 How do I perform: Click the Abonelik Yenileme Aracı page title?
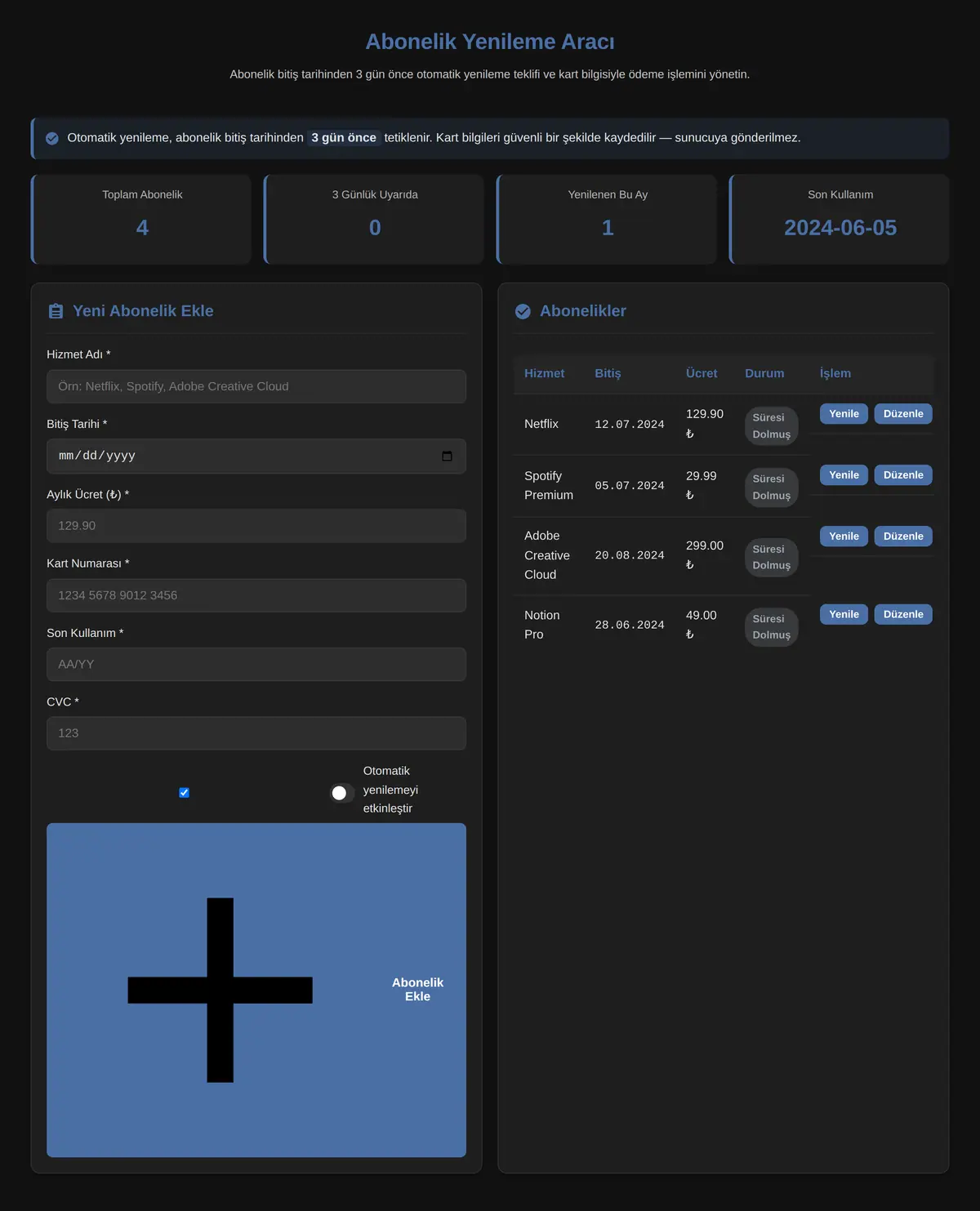[490, 42]
